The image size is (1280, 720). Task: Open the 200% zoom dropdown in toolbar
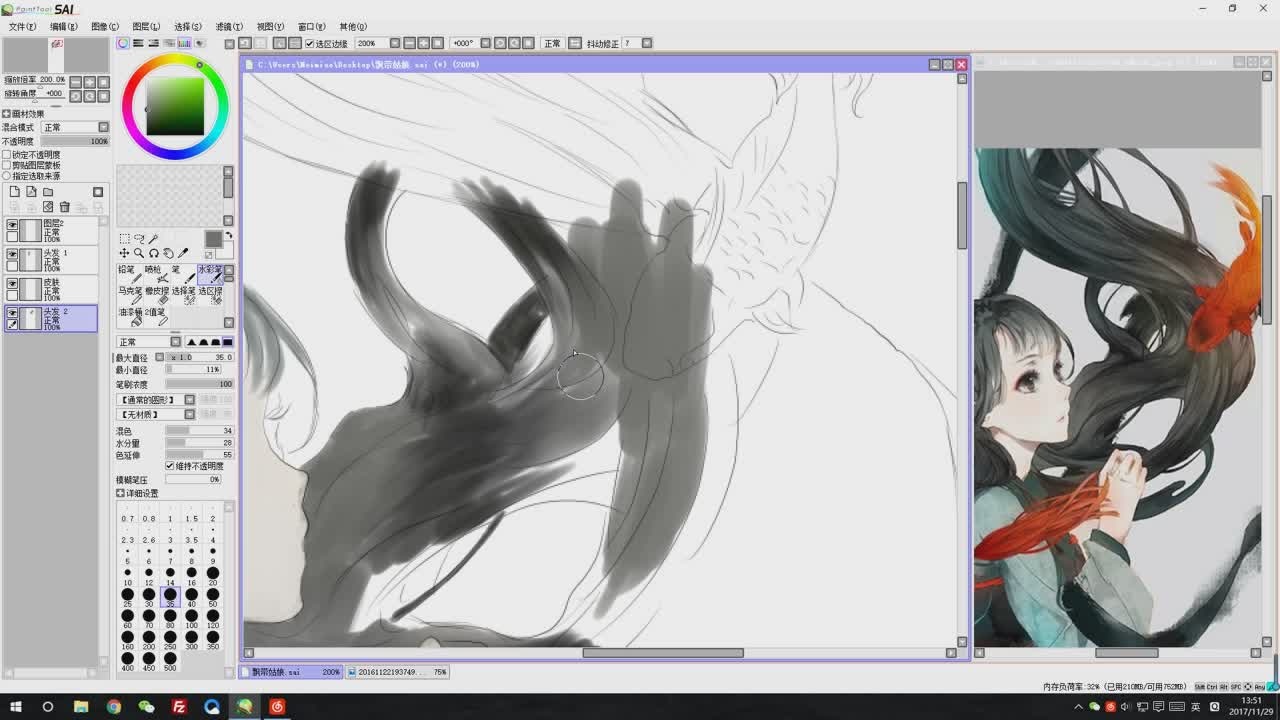pos(395,43)
